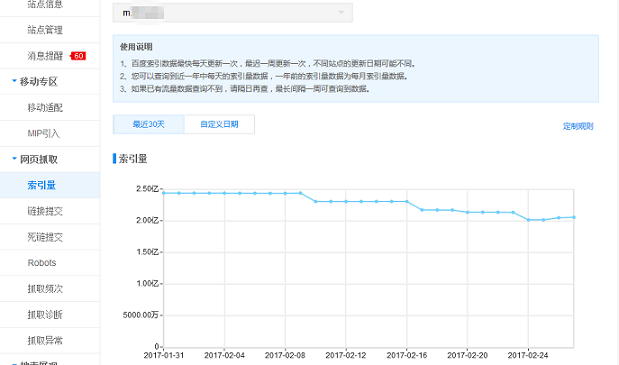Click the 2017-02-16 data point on chart

407,202
